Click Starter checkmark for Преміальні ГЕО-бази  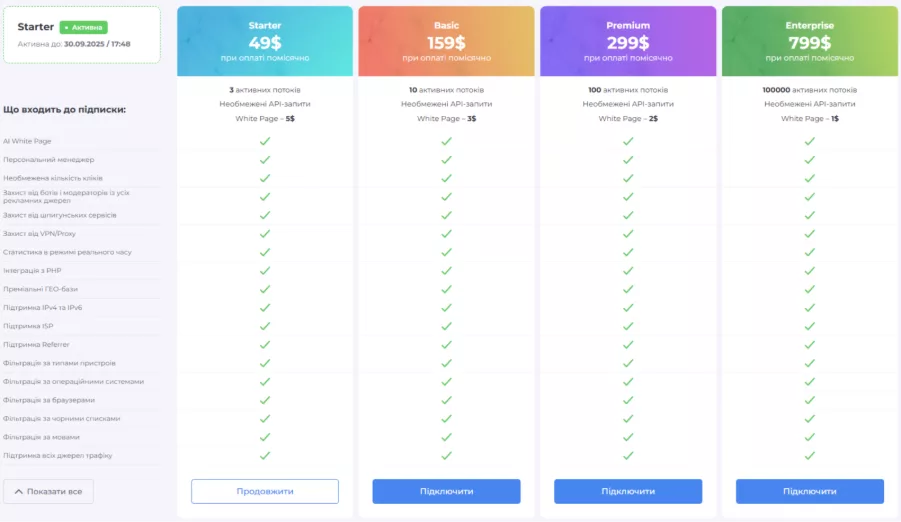coord(265,289)
